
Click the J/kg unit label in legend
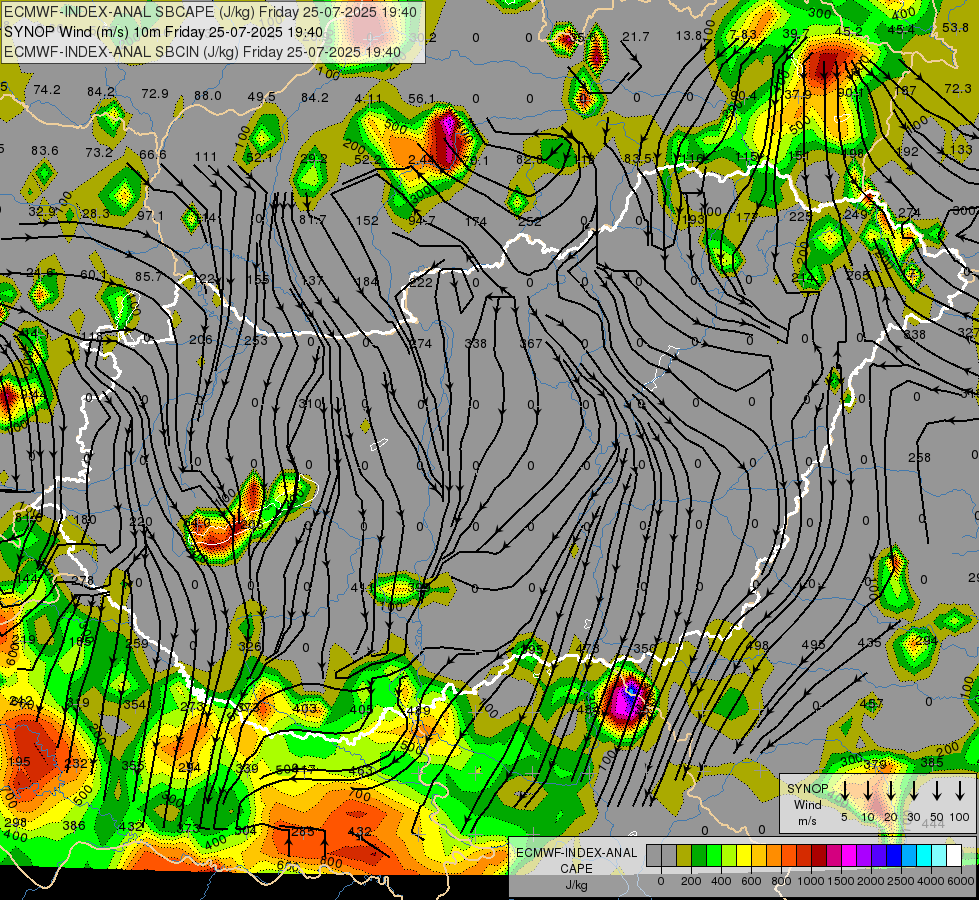click(x=576, y=884)
